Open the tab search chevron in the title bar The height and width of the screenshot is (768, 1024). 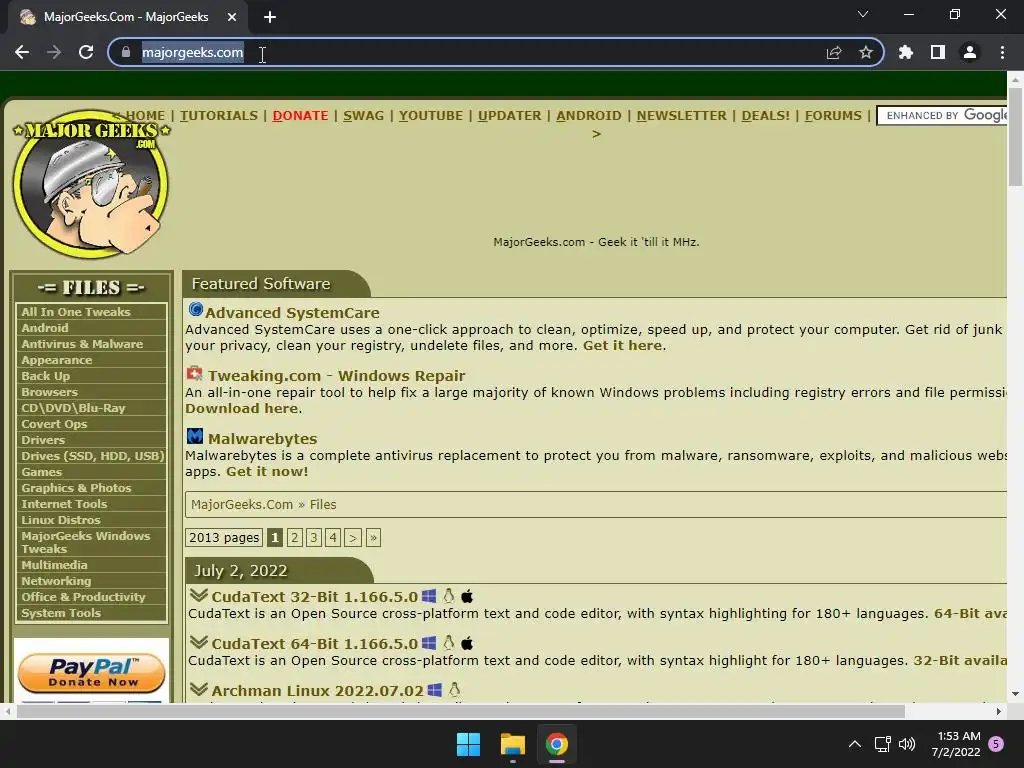click(863, 14)
